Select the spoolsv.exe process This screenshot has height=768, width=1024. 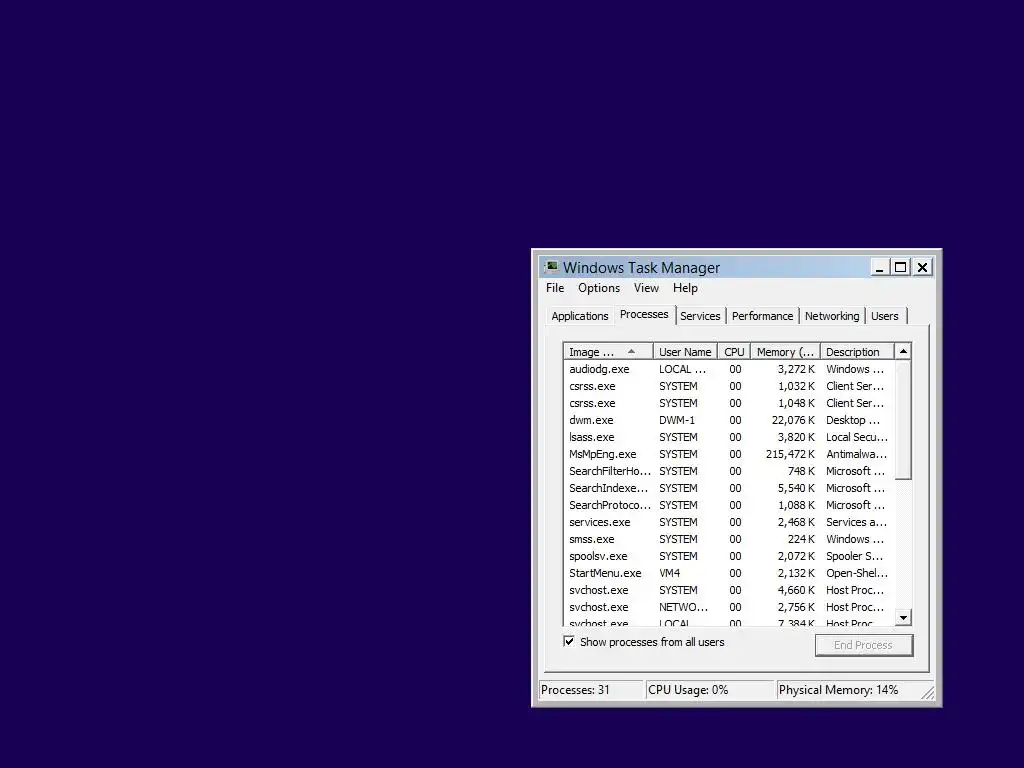point(729,556)
